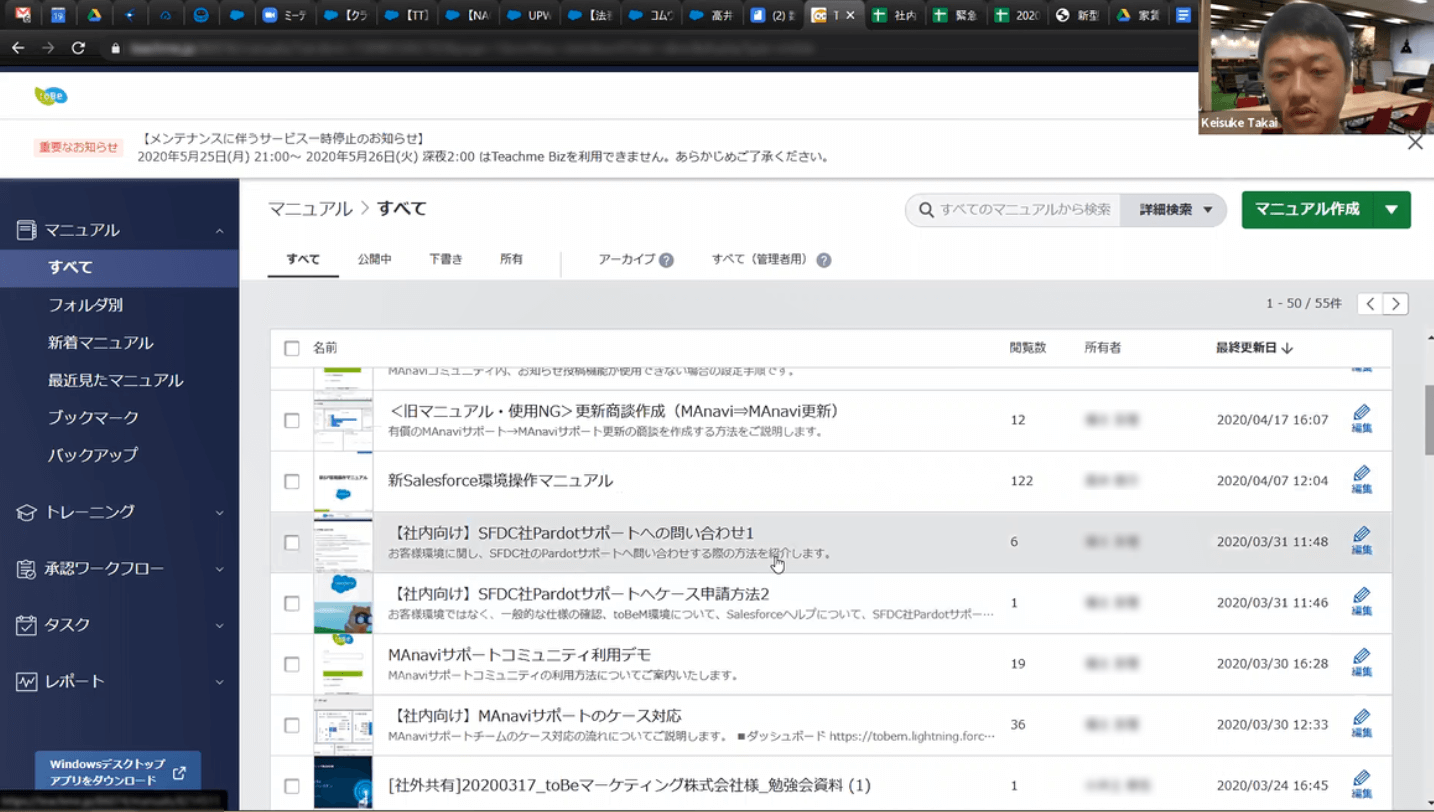The image size is (1434, 812).
Task: Edit the [社外共有]20200317 勉強会資料 manual
Action: point(1361,785)
